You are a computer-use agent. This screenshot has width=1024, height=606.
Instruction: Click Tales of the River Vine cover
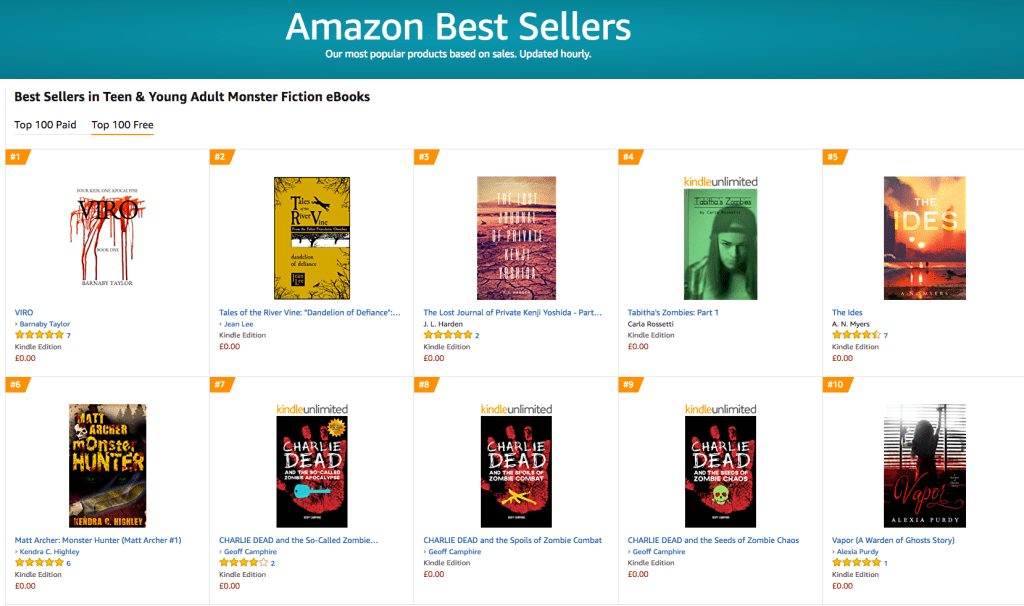[312, 238]
